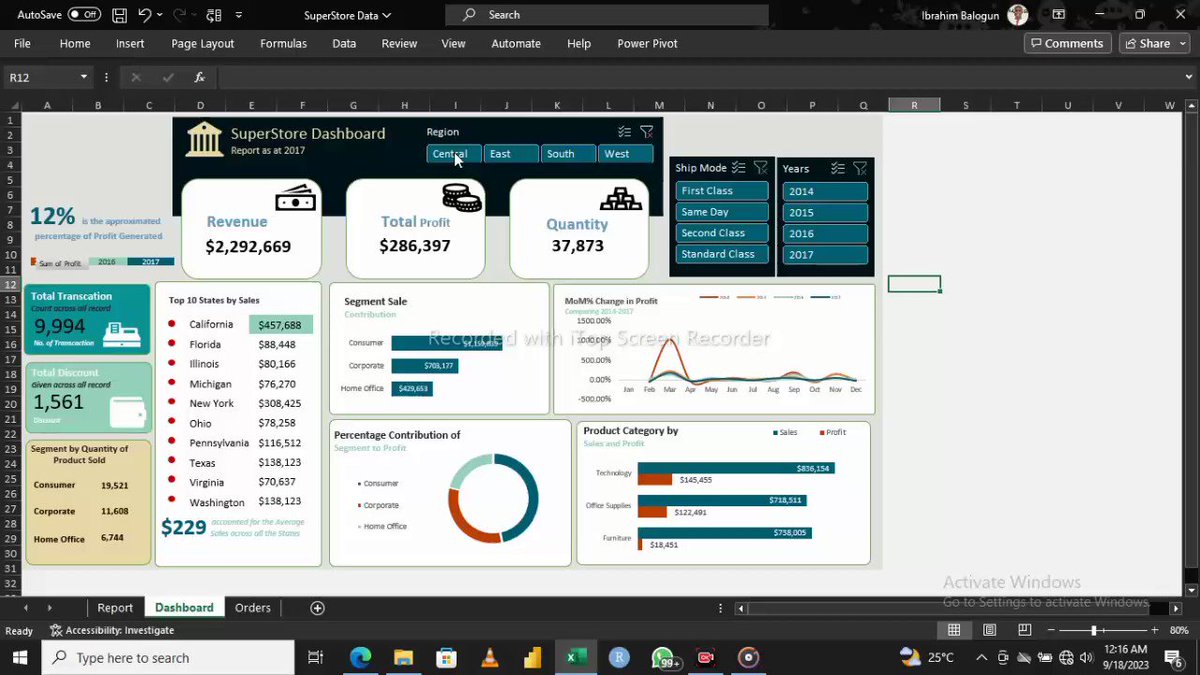Click the Save icon in title bar
Screen dimensions: 1200x675
119,15
